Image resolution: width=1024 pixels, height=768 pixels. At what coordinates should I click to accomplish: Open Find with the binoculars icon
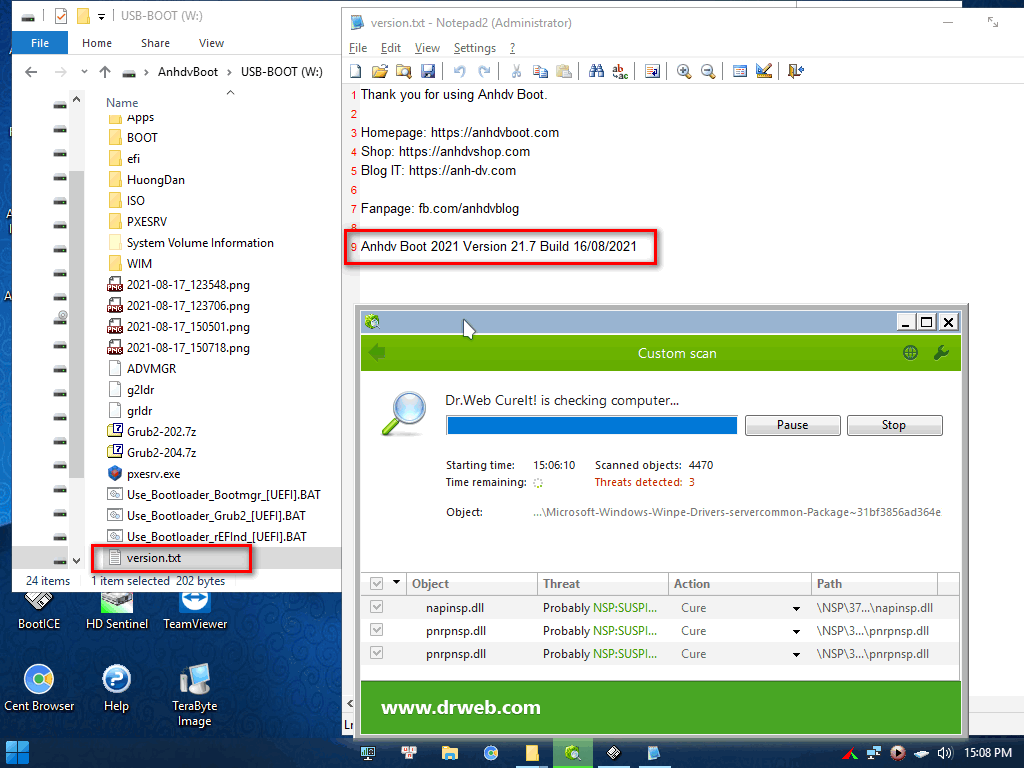[596, 71]
